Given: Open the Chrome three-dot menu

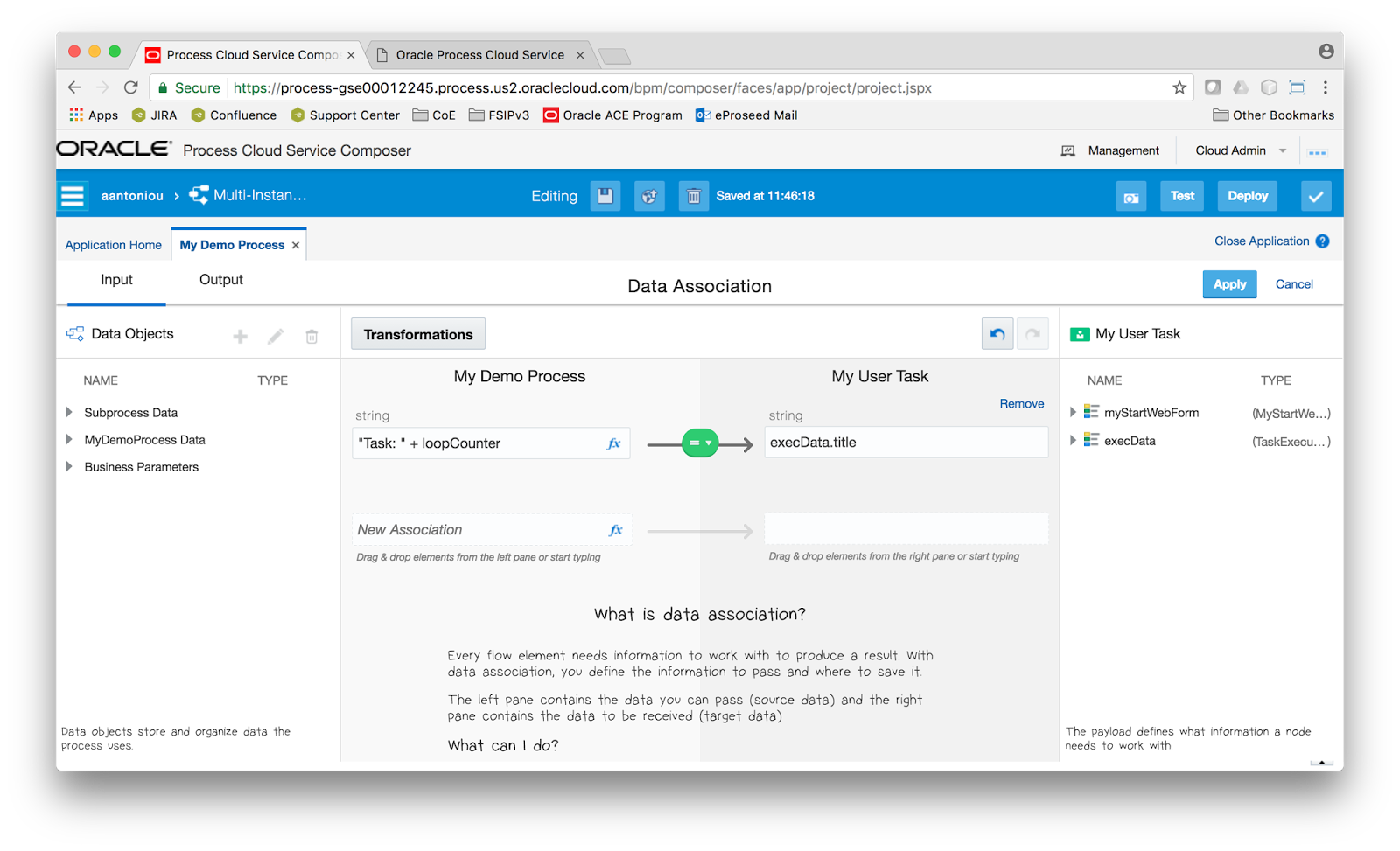Looking at the screenshot, I should pyautogui.click(x=1326, y=87).
